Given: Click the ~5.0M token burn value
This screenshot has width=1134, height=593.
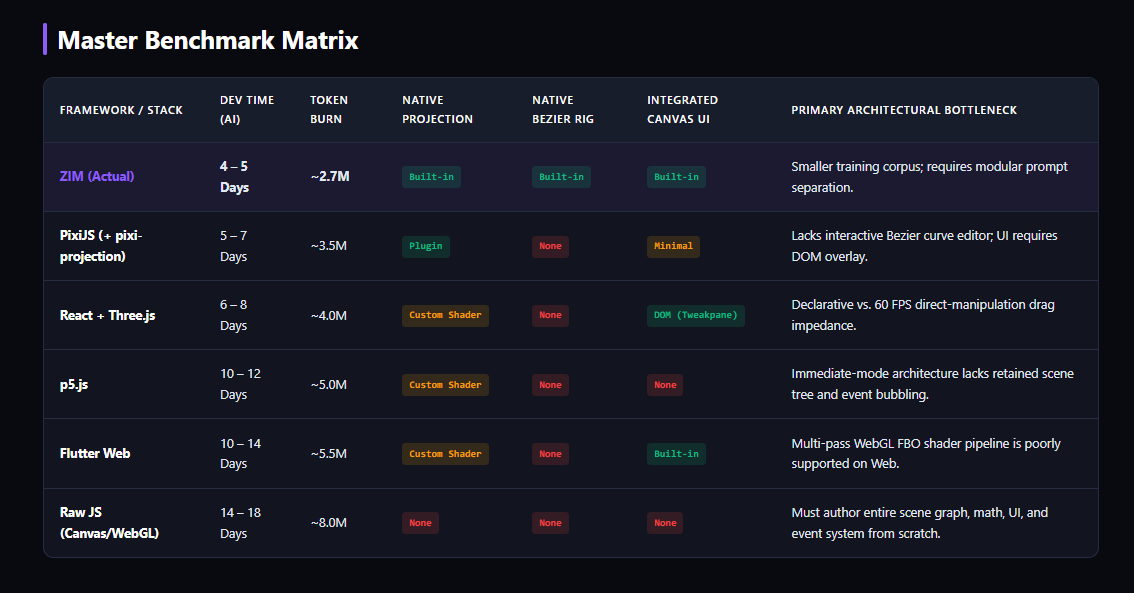Looking at the screenshot, I should coord(328,385).
